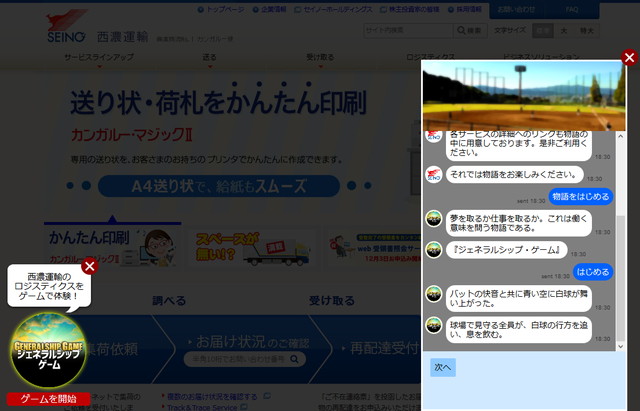Image resolution: width=640 pixels, height=411 pixels.
Task: Click the chat scrollbar thumb
Action: tap(620, 278)
